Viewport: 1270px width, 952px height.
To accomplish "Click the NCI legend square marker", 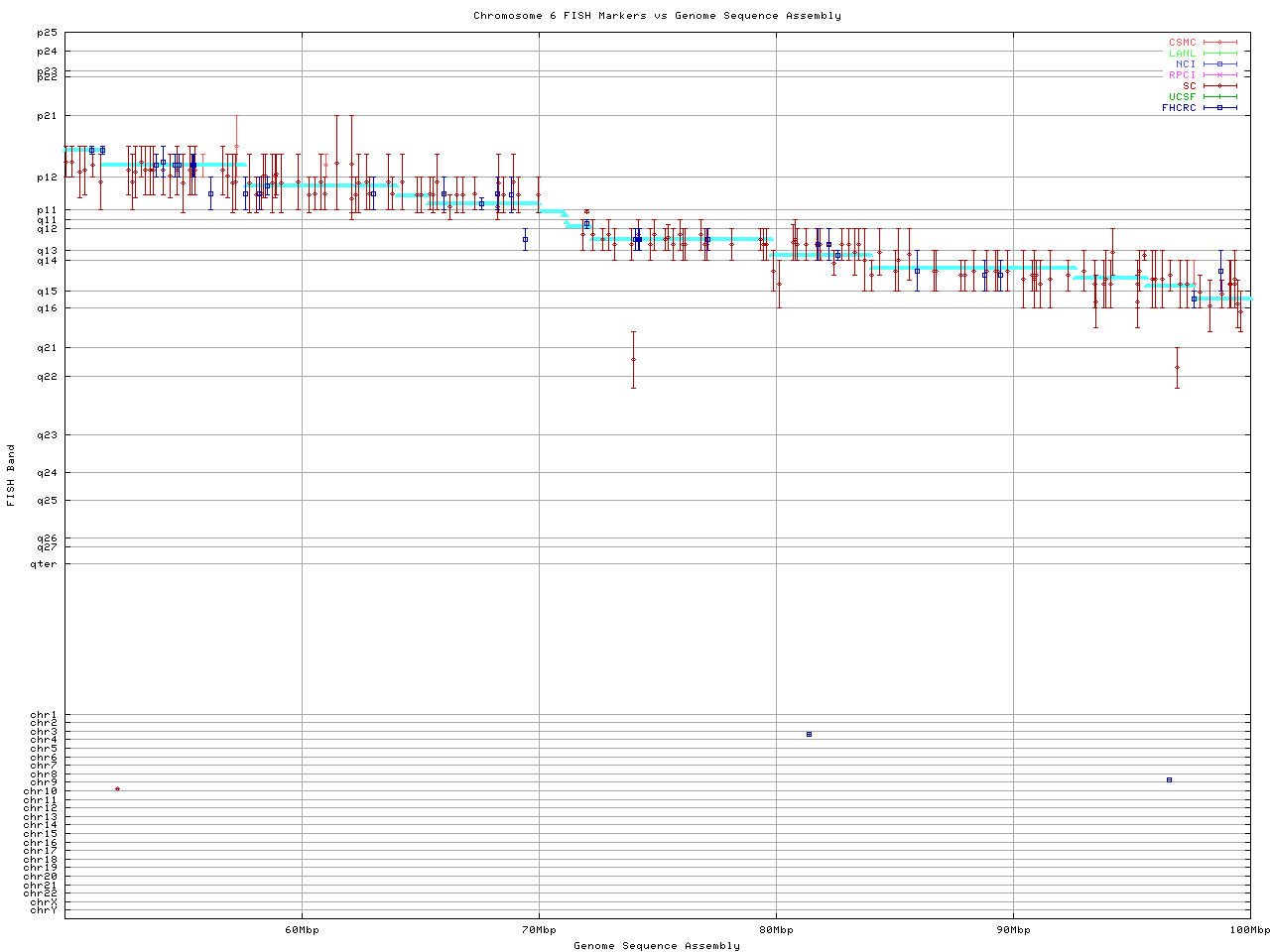I will (1219, 64).
